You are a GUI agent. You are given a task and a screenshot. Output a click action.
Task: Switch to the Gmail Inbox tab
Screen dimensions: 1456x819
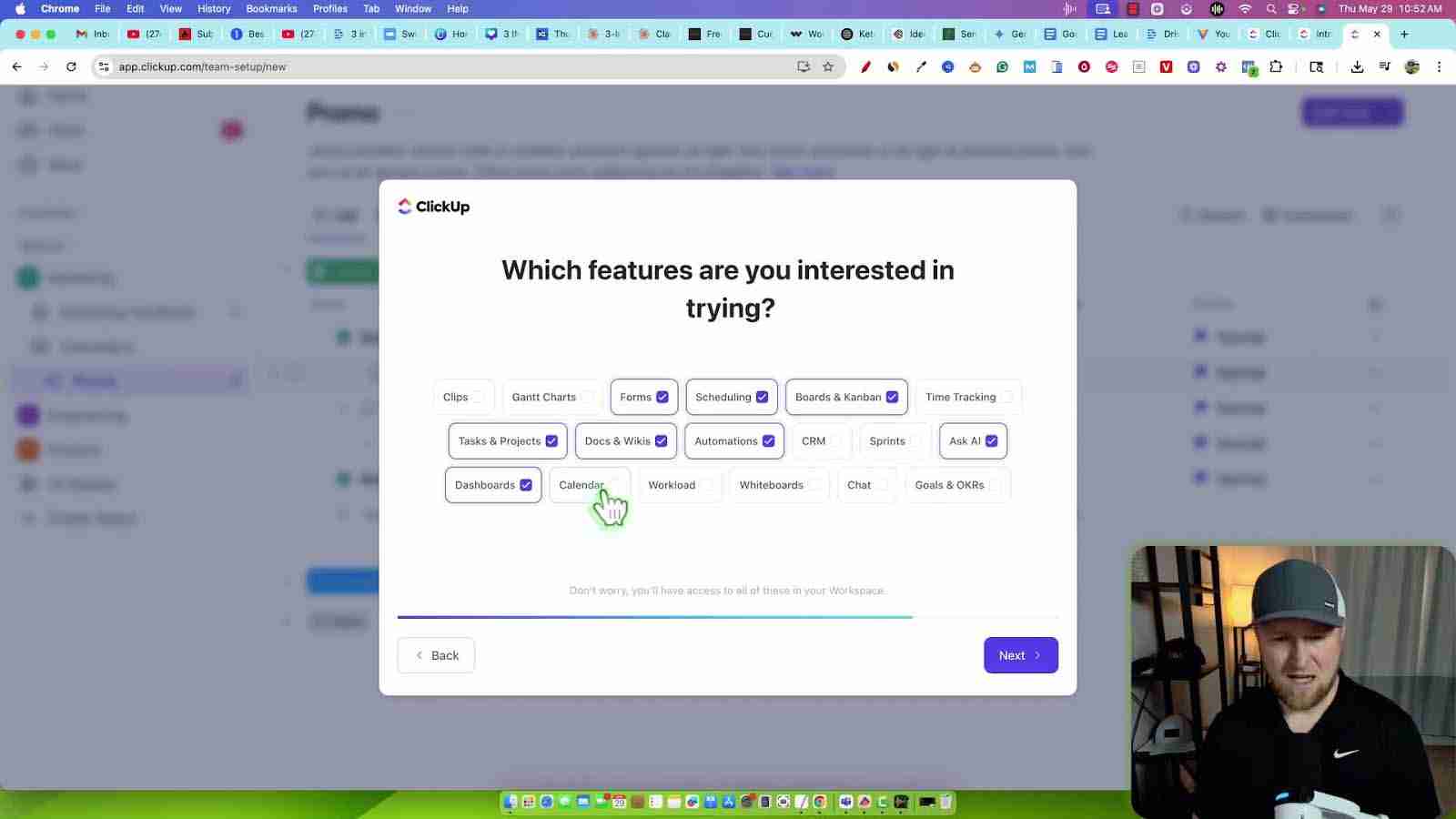[x=93, y=34]
